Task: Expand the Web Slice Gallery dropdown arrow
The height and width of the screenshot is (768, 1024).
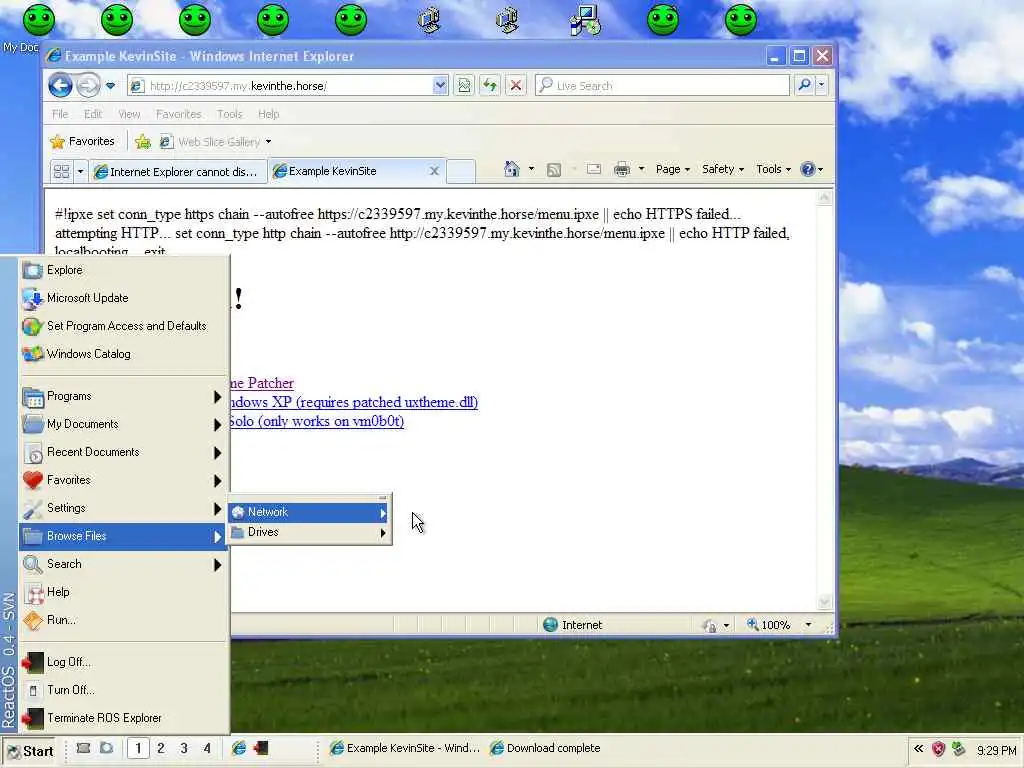Action: (268, 142)
